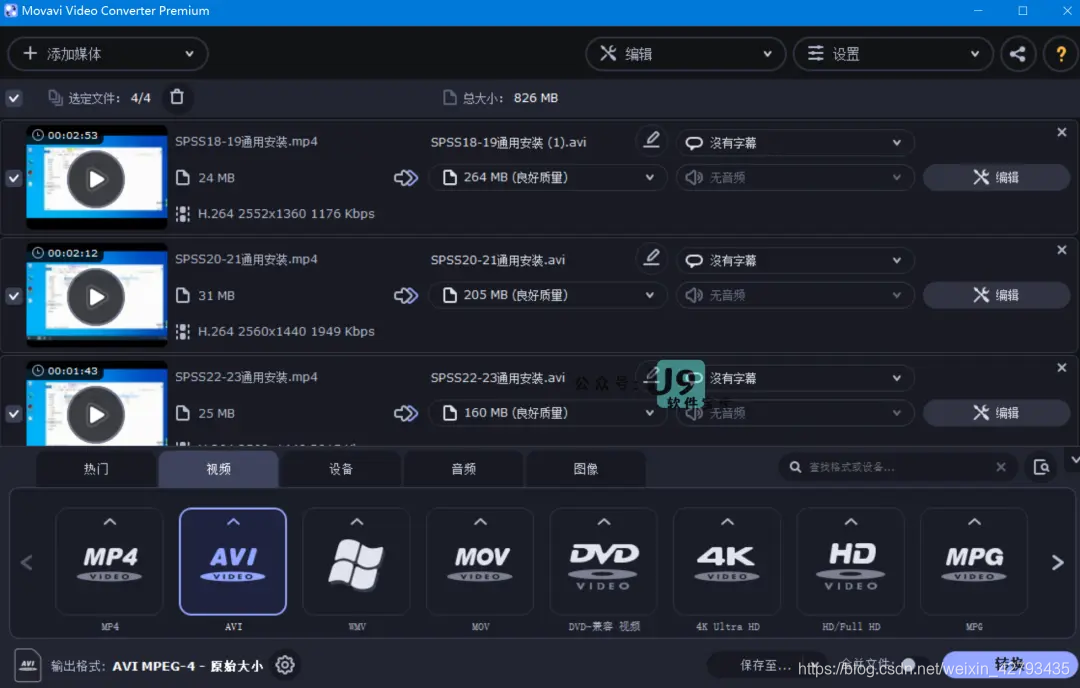Open the 设置 dropdown in the top toolbar

[893, 54]
